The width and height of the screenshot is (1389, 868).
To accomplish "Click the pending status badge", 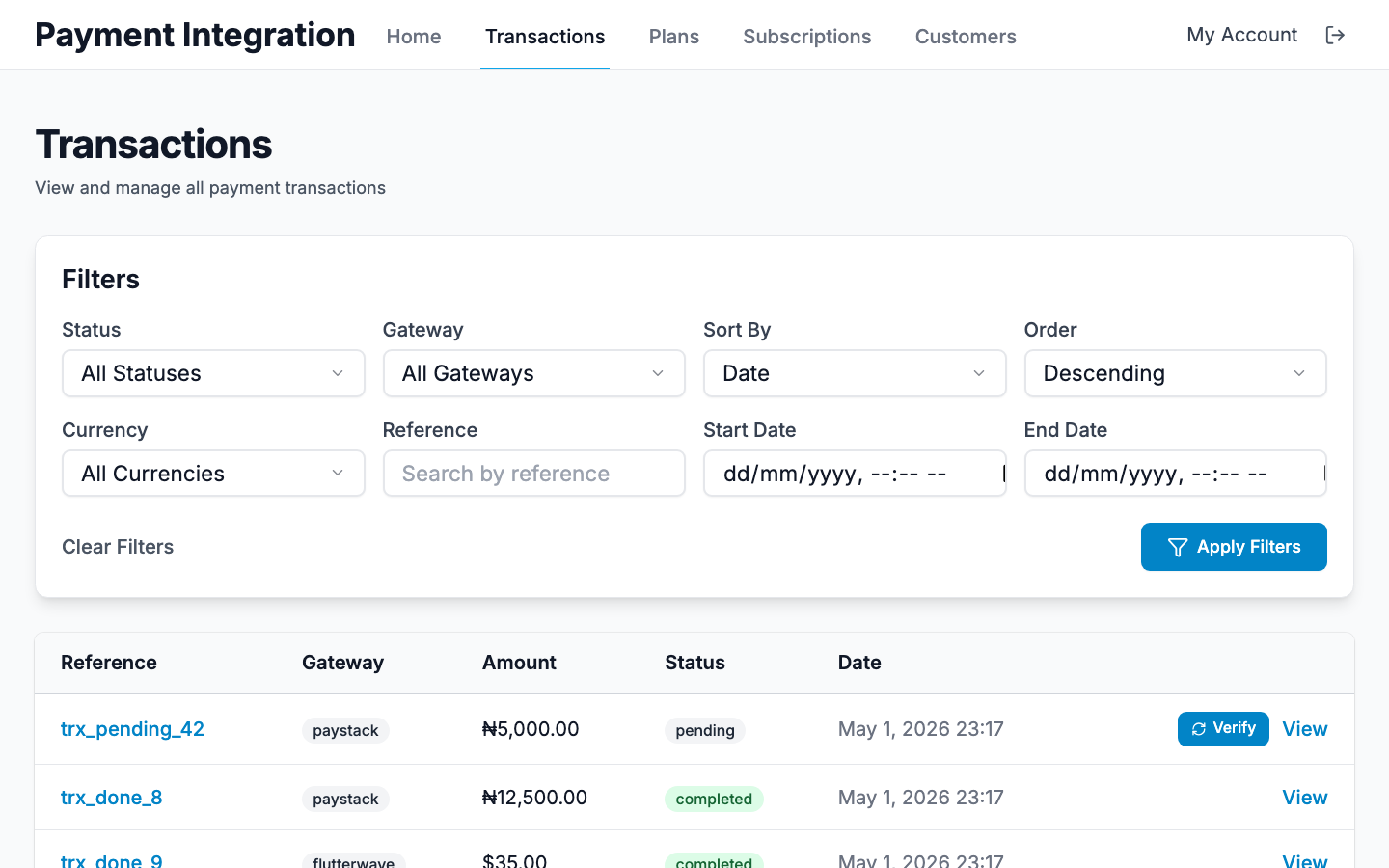I will [705, 730].
